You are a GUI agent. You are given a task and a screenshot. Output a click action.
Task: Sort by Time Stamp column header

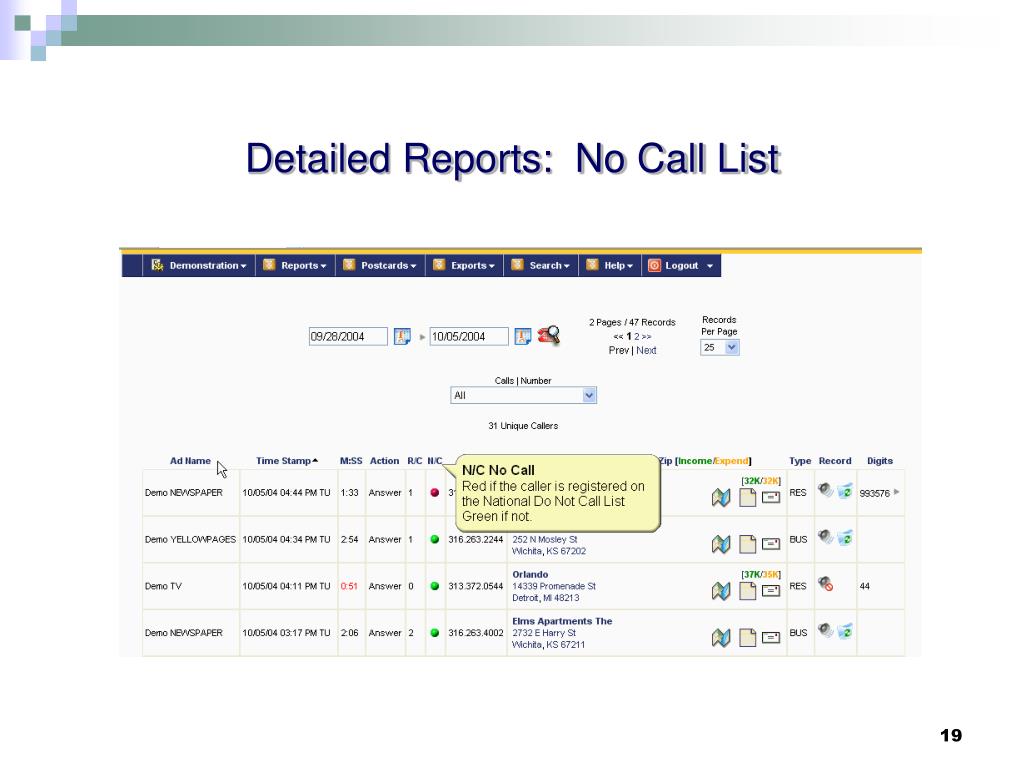tap(287, 460)
